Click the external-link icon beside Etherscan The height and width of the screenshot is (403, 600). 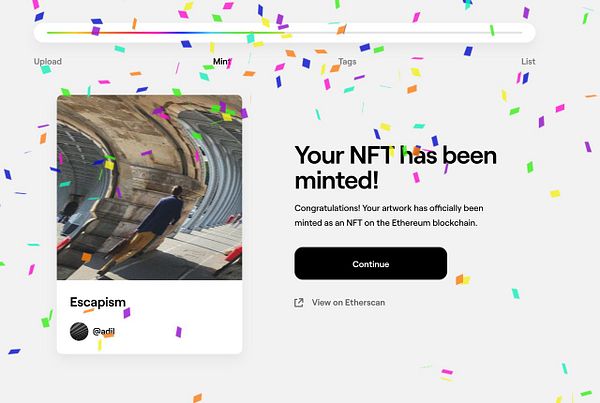[x=299, y=303]
